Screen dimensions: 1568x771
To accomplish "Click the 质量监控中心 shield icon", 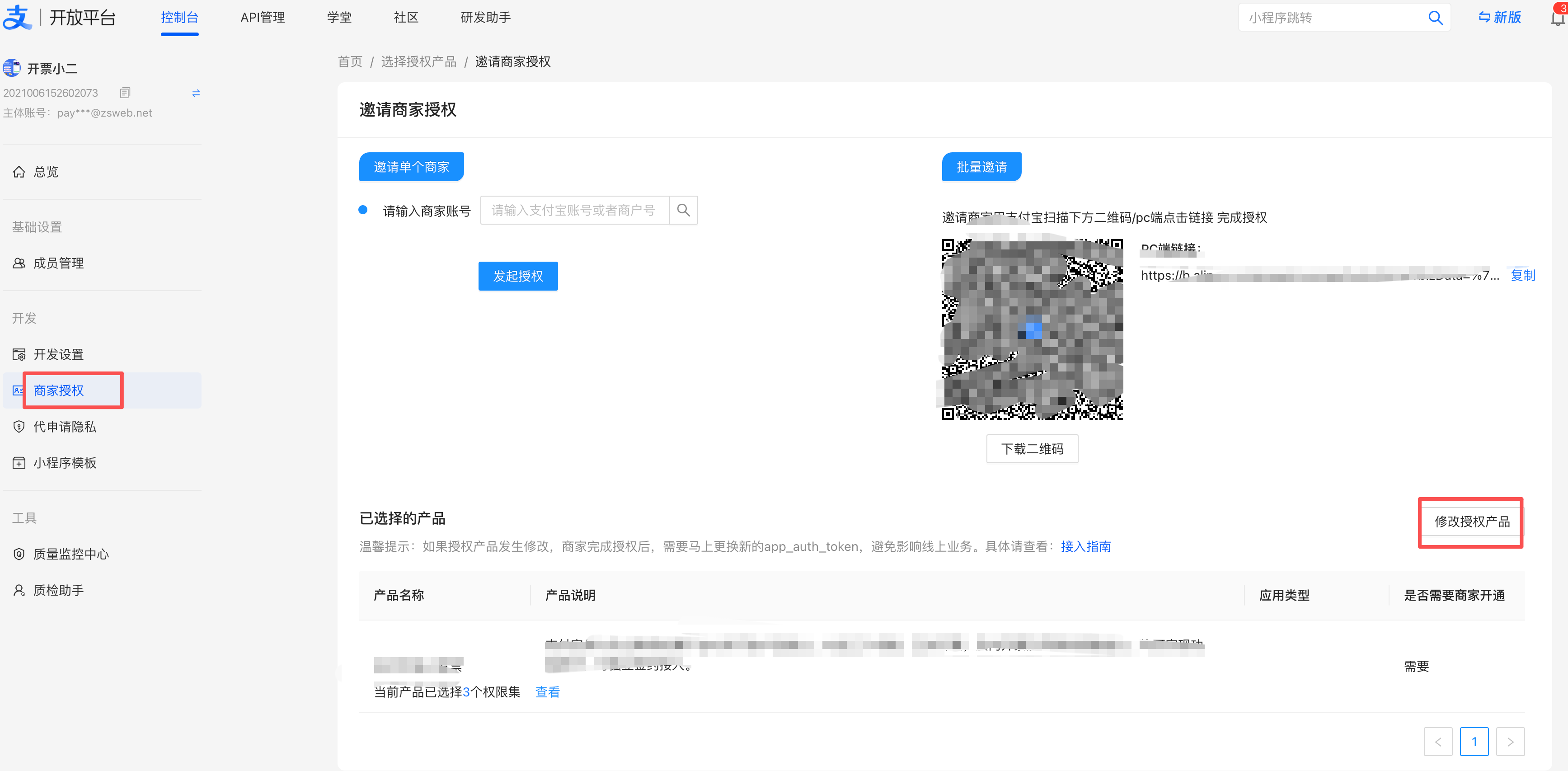I will (x=19, y=554).
